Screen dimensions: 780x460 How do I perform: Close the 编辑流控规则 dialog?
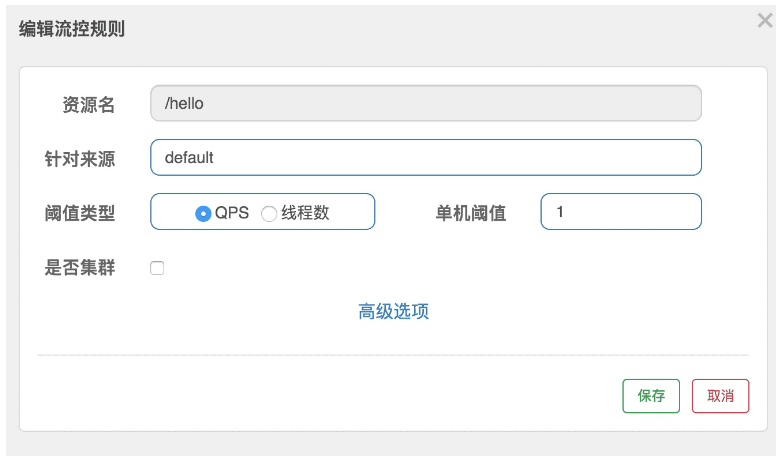pos(765,21)
